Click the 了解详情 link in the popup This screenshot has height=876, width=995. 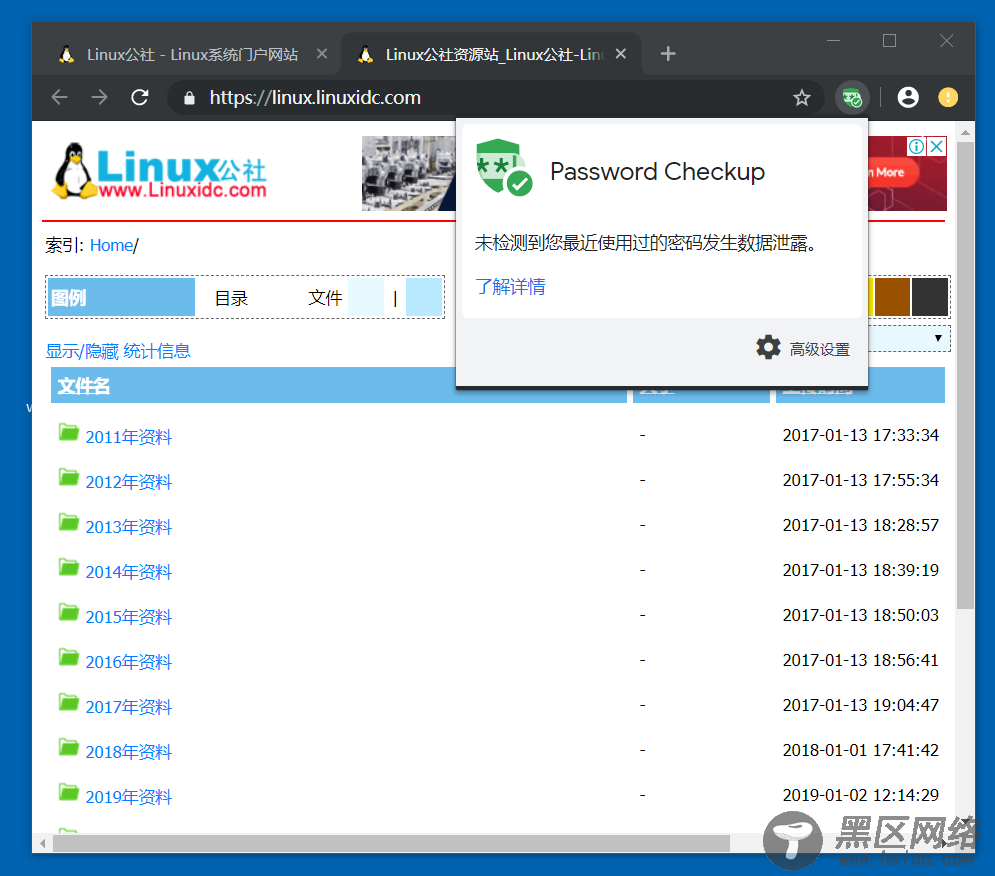click(x=510, y=286)
